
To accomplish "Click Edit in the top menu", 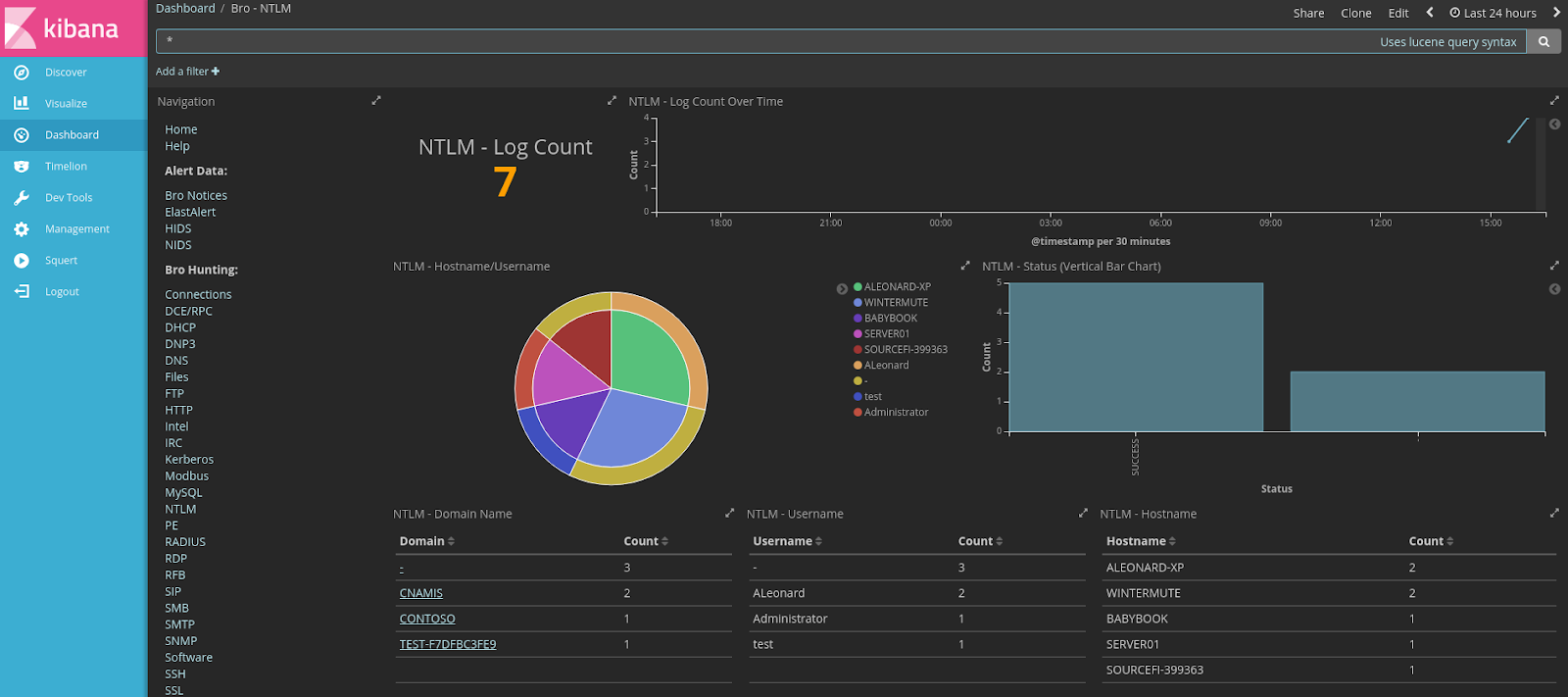I will 1398,13.
